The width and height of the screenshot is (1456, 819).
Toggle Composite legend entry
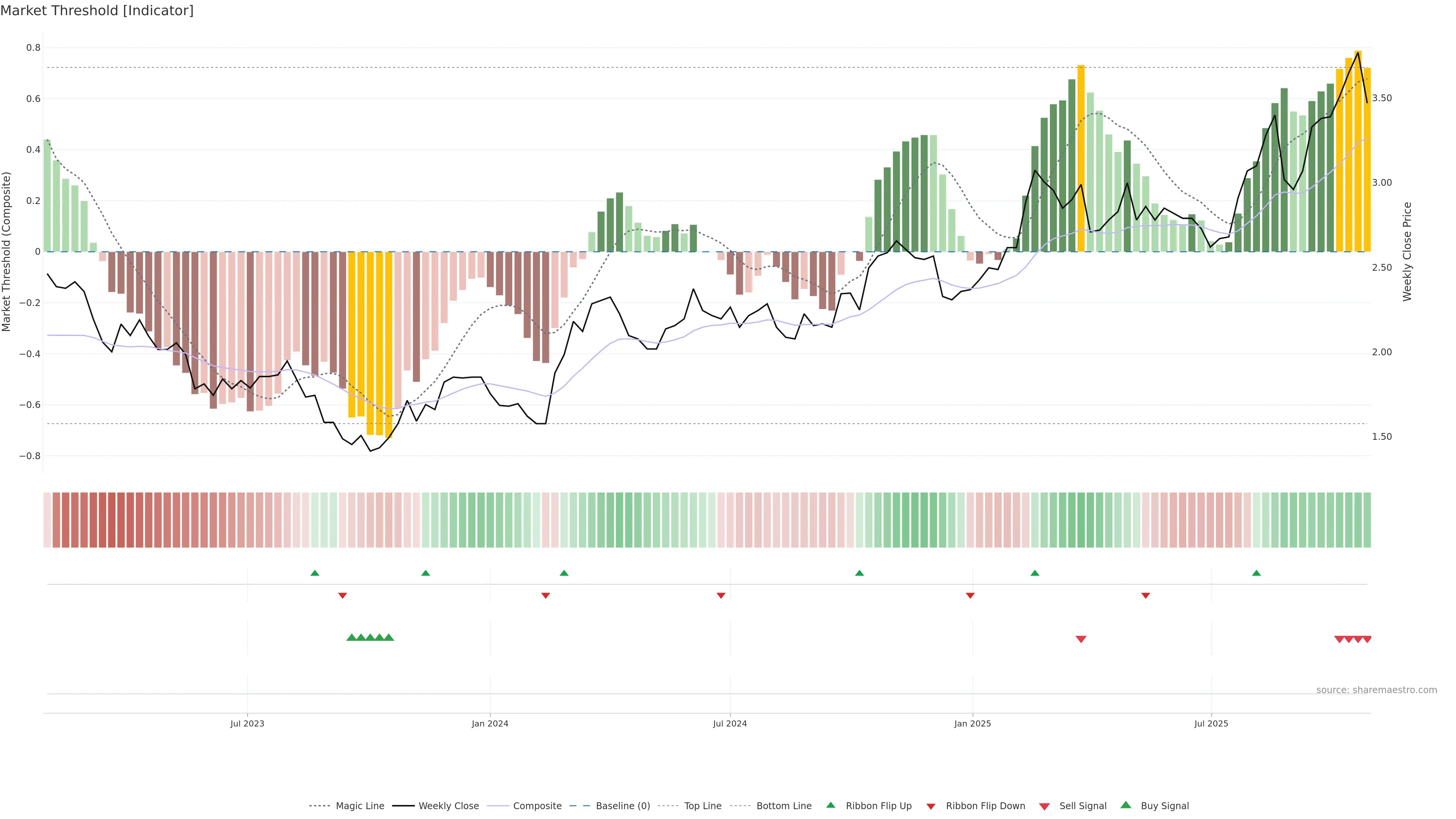(537, 806)
